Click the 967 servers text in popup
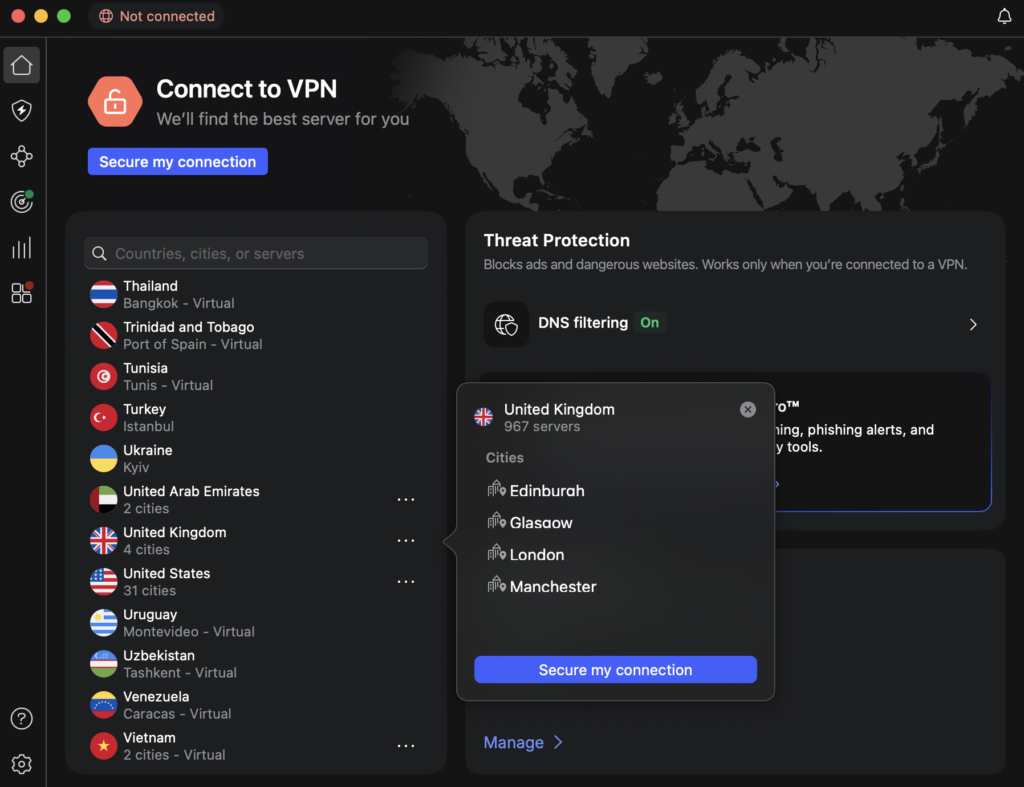The width and height of the screenshot is (1024, 787). tap(541, 426)
